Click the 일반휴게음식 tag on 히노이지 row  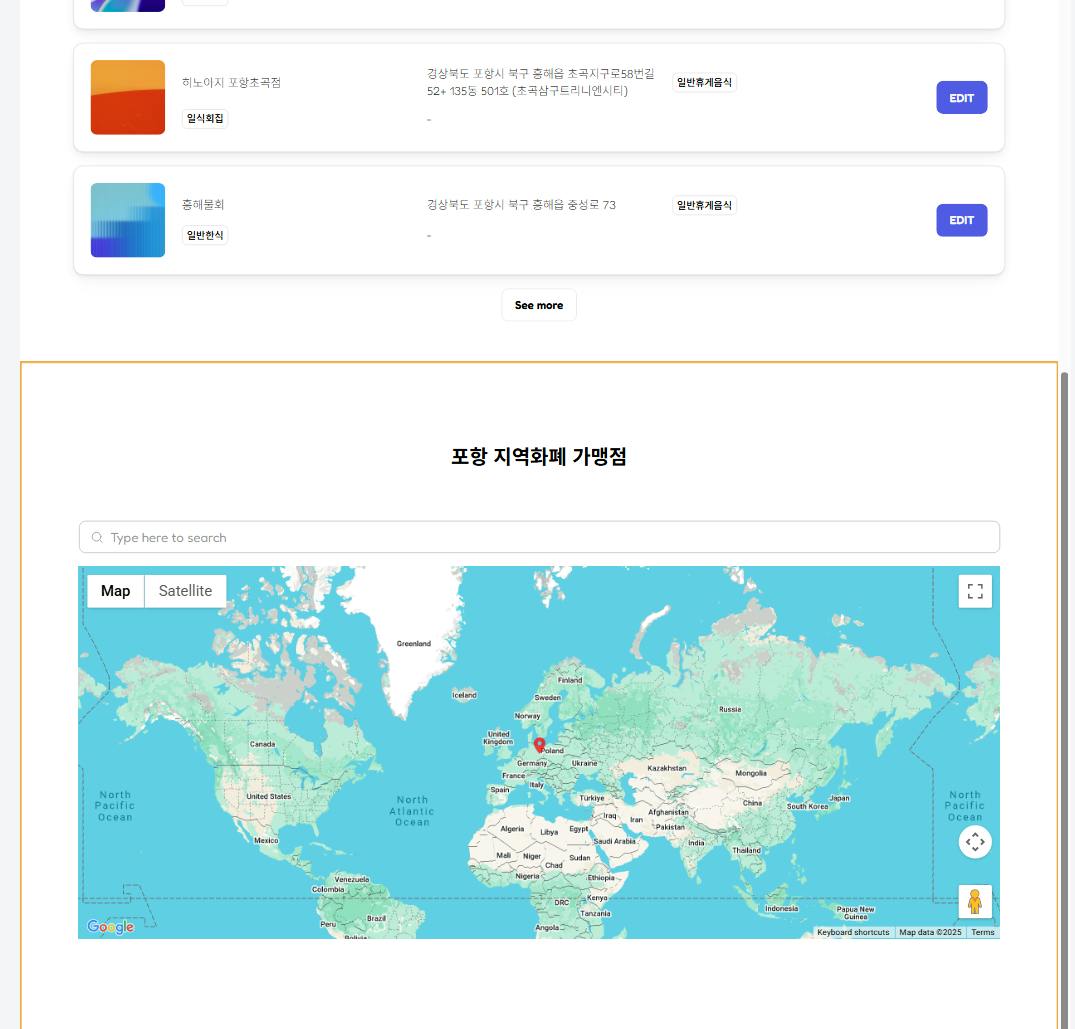704,82
